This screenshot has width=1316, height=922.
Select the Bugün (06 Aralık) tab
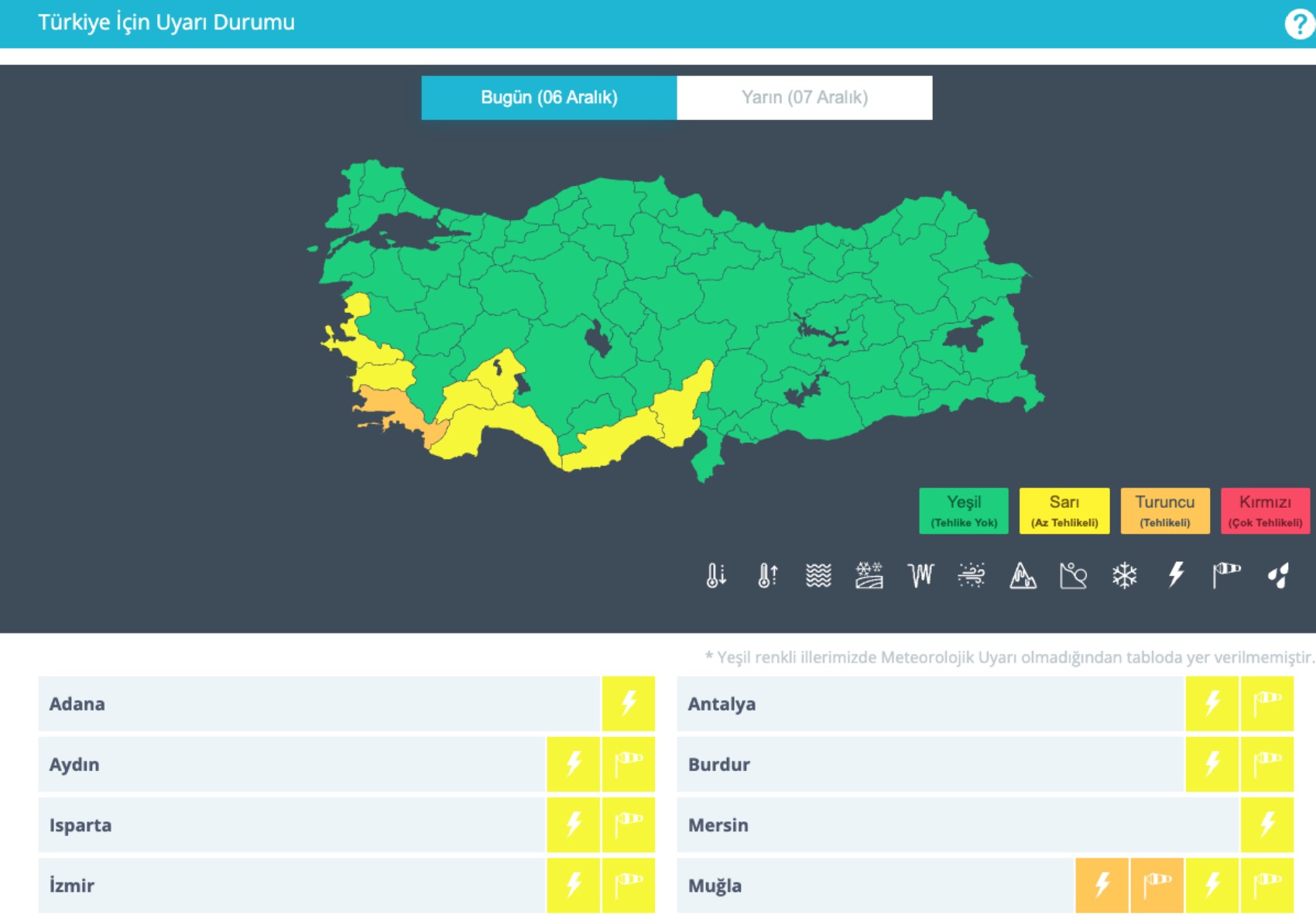(549, 98)
